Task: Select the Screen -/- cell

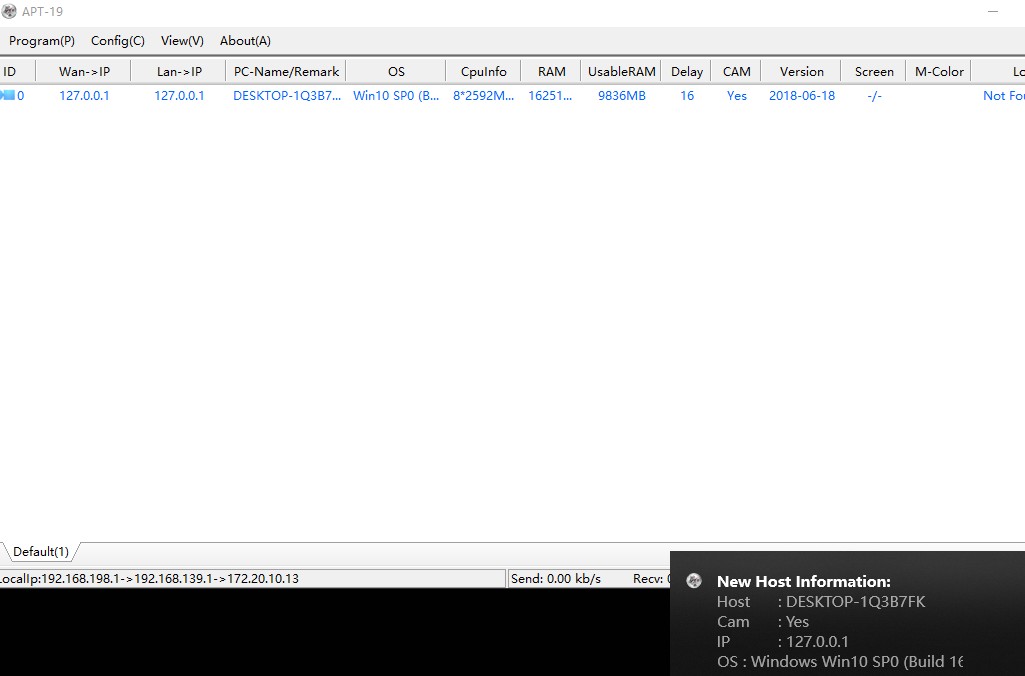Action: click(x=875, y=95)
